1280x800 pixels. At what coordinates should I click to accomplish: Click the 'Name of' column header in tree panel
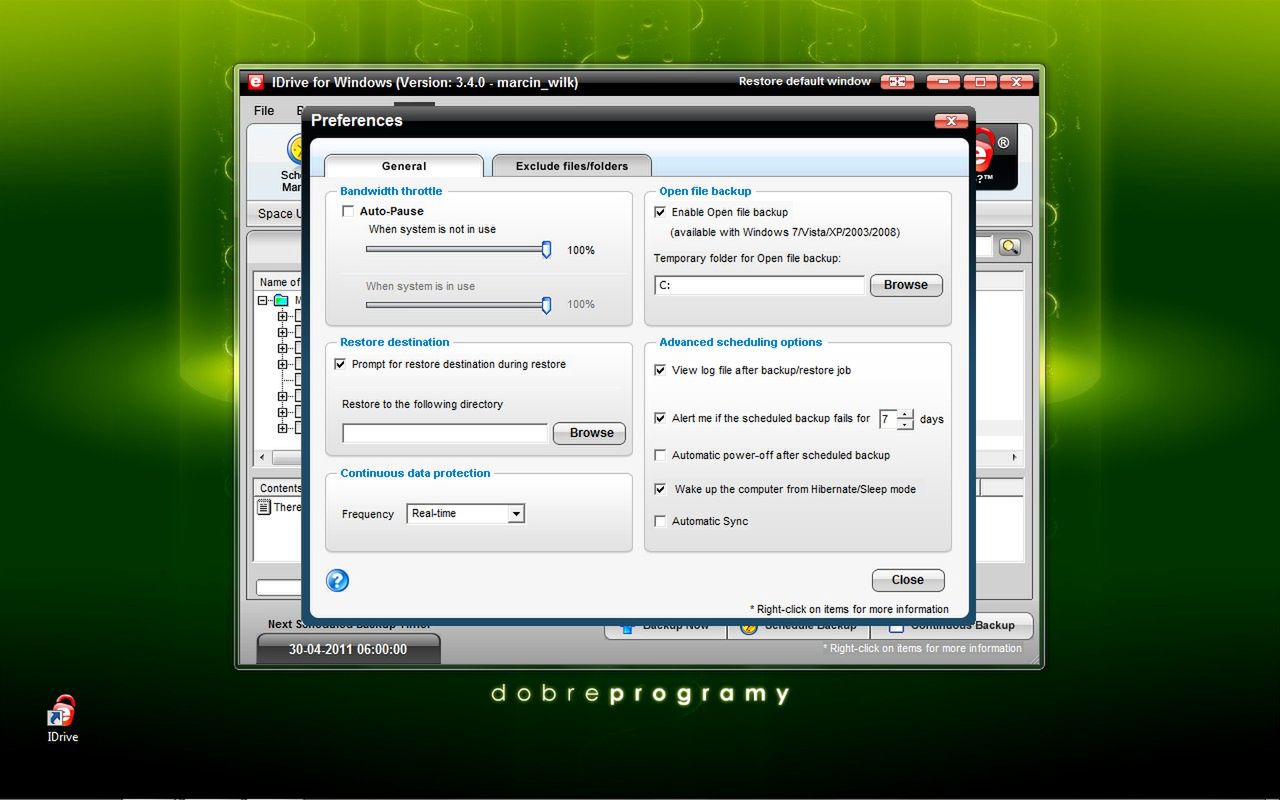tap(279, 282)
